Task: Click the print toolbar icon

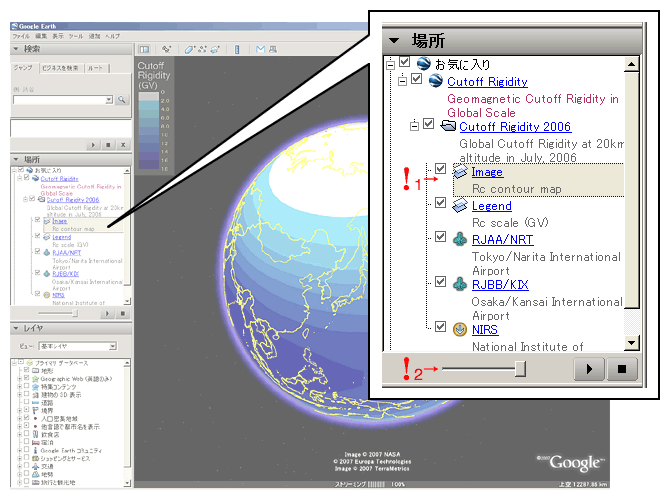Action: (x=272, y=50)
